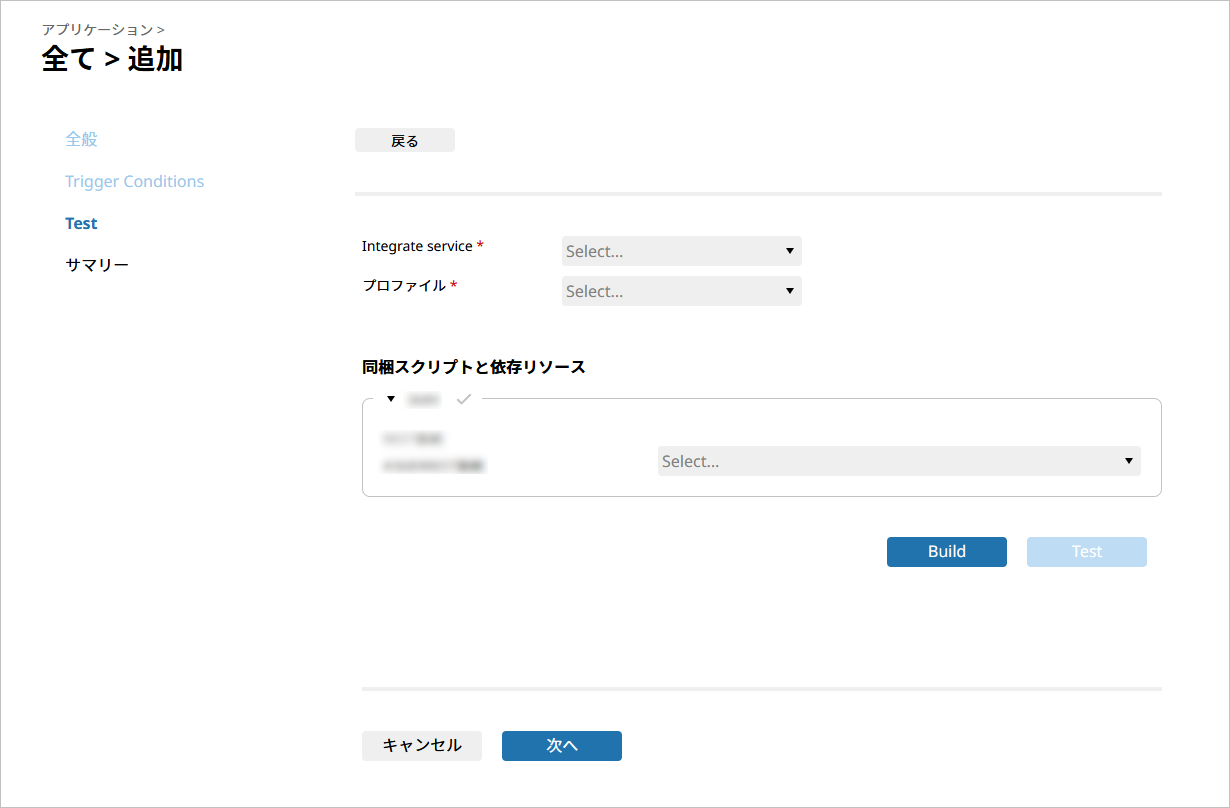The height and width of the screenshot is (808, 1230).
Task: Click the プロファイル dropdown arrow icon
Action: click(789, 291)
